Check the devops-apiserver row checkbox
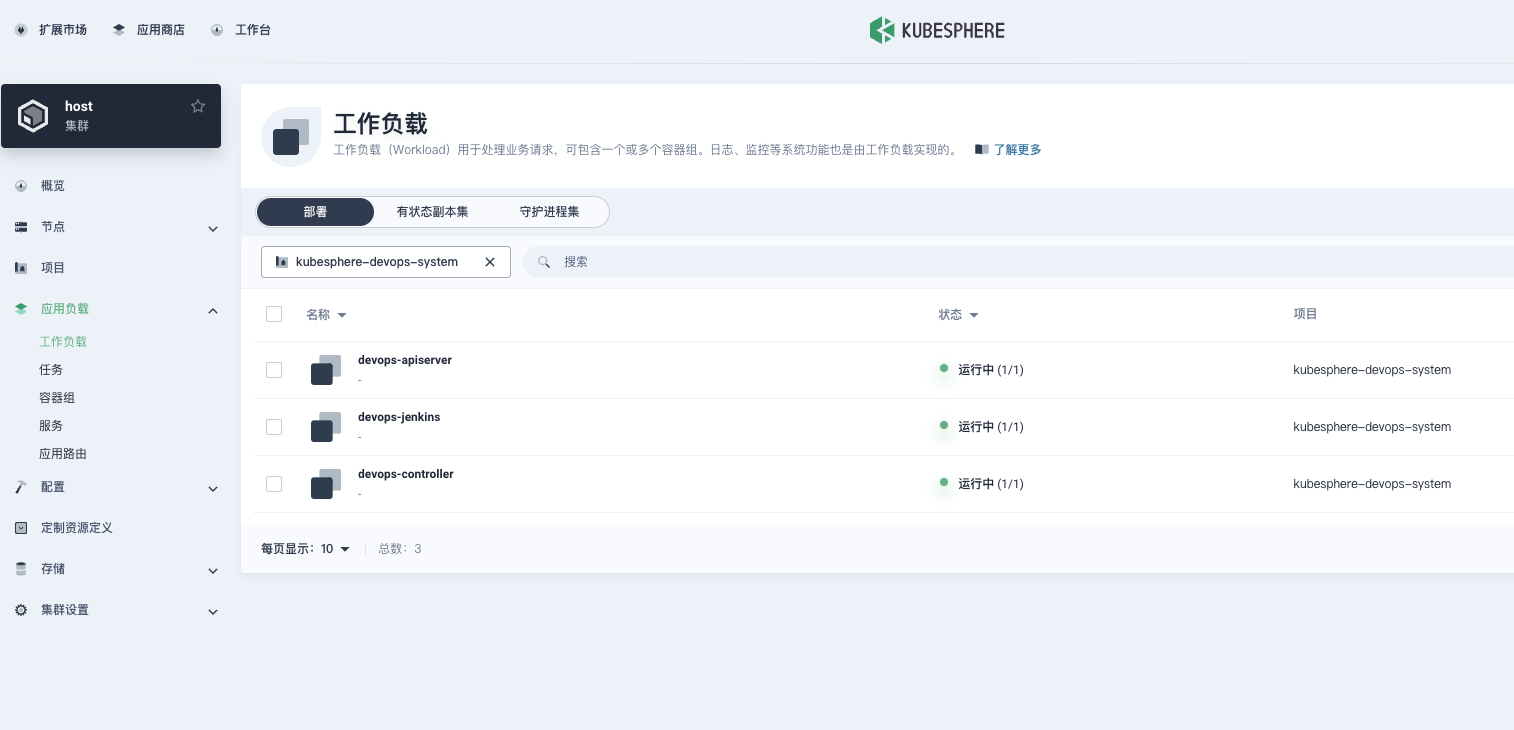The image size is (1514, 730). tap(274, 370)
